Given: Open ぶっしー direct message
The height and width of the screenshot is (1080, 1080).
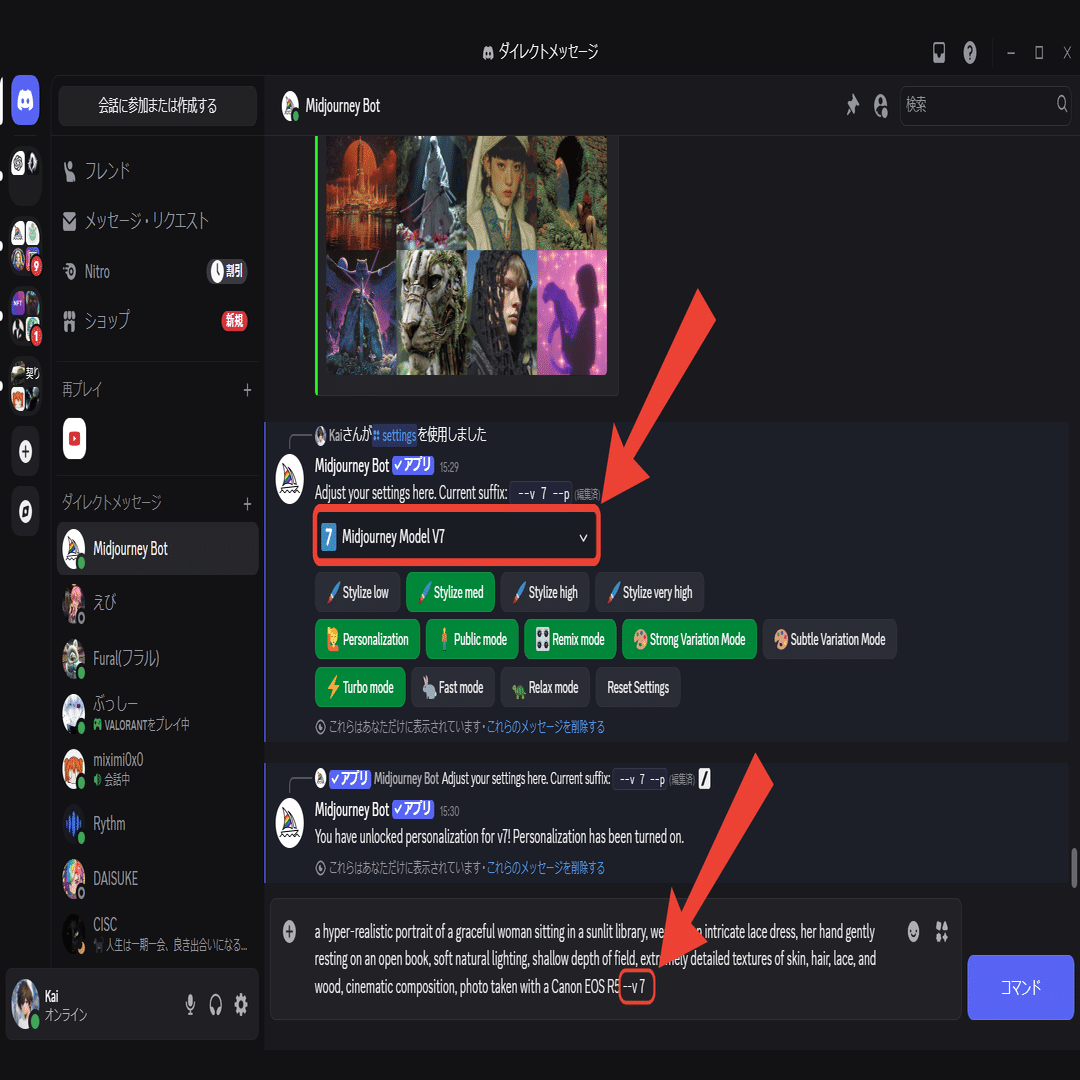Looking at the screenshot, I should coord(158,714).
